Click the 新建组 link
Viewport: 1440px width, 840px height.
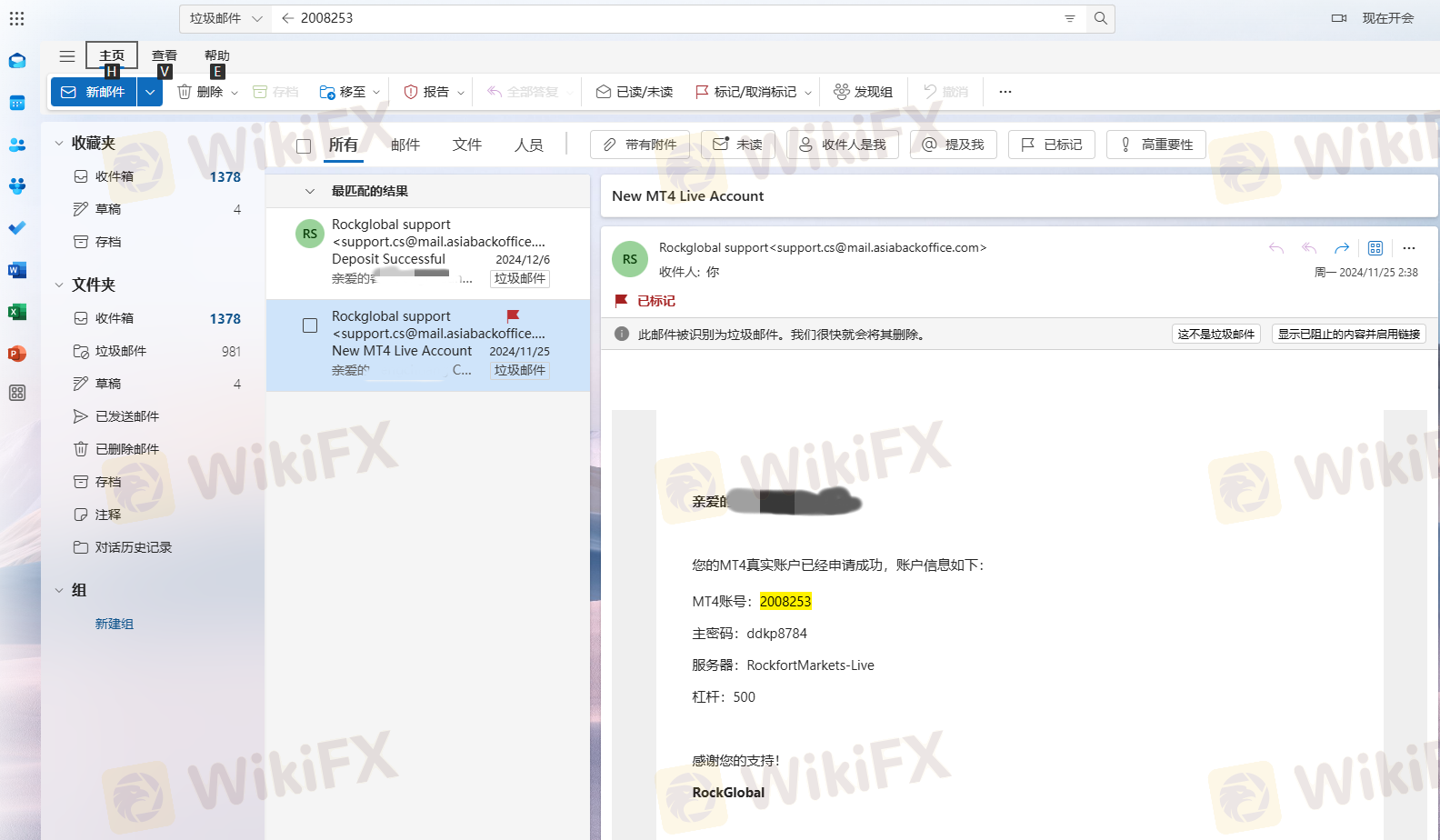coord(115,624)
